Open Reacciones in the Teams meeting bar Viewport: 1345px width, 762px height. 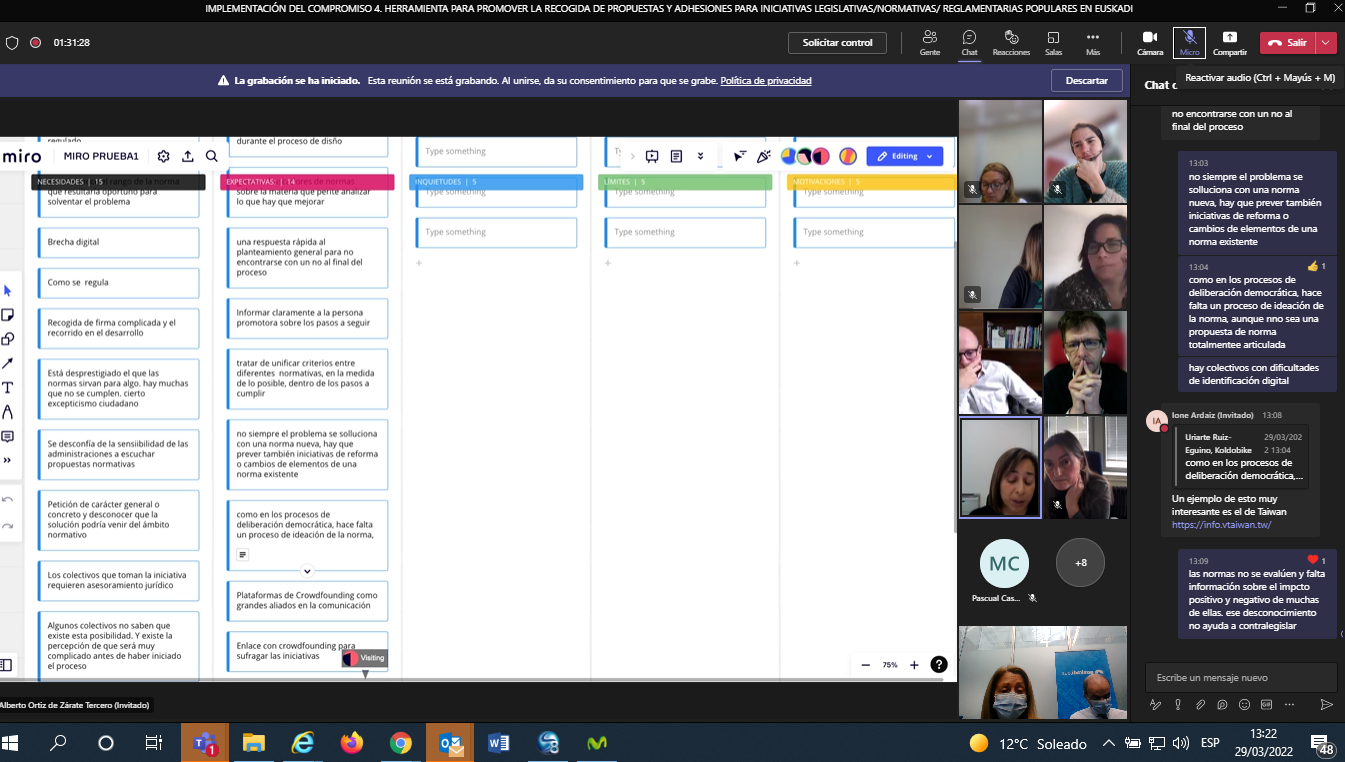coord(1011,42)
